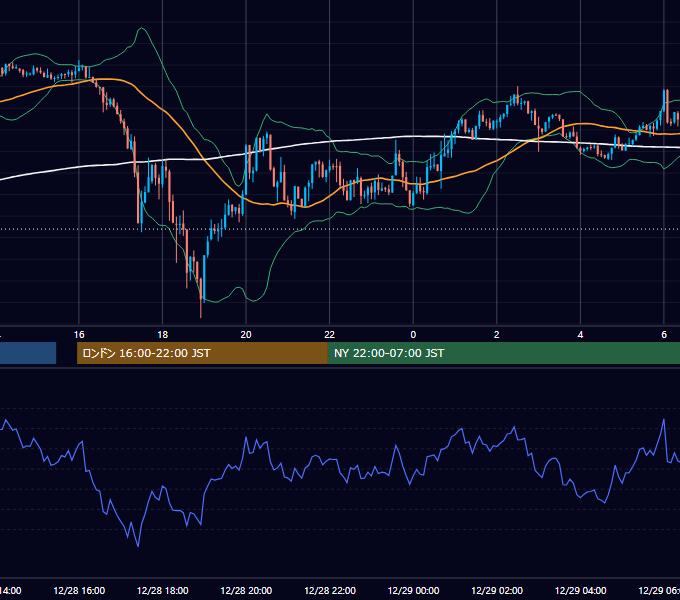Click the 12/29 04:00 date label

point(581,590)
